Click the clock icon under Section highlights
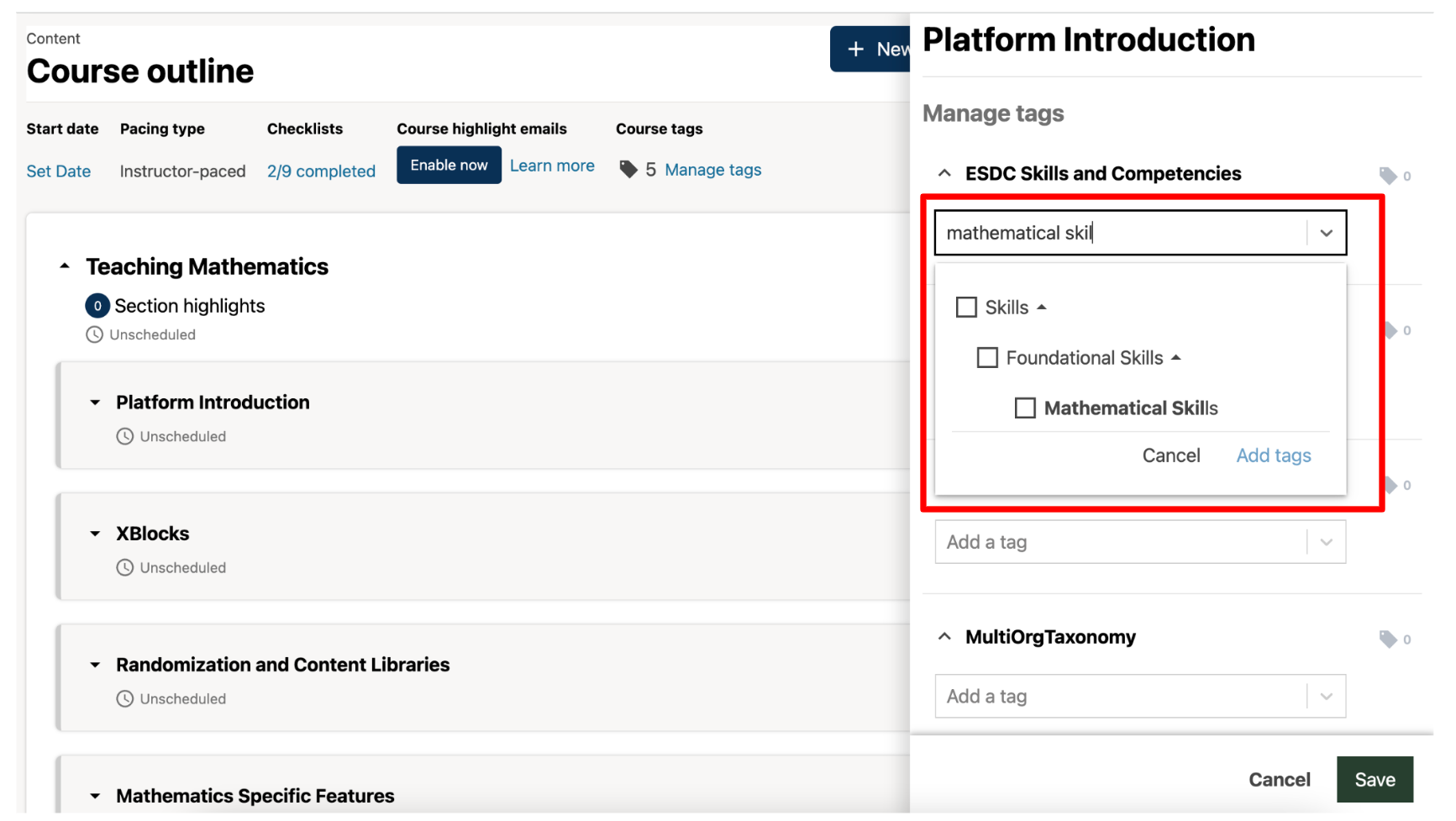 [x=95, y=334]
